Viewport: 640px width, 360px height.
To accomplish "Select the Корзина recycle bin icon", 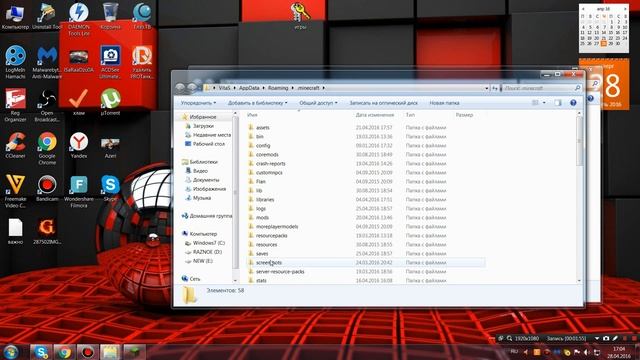I will (x=110, y=16).
